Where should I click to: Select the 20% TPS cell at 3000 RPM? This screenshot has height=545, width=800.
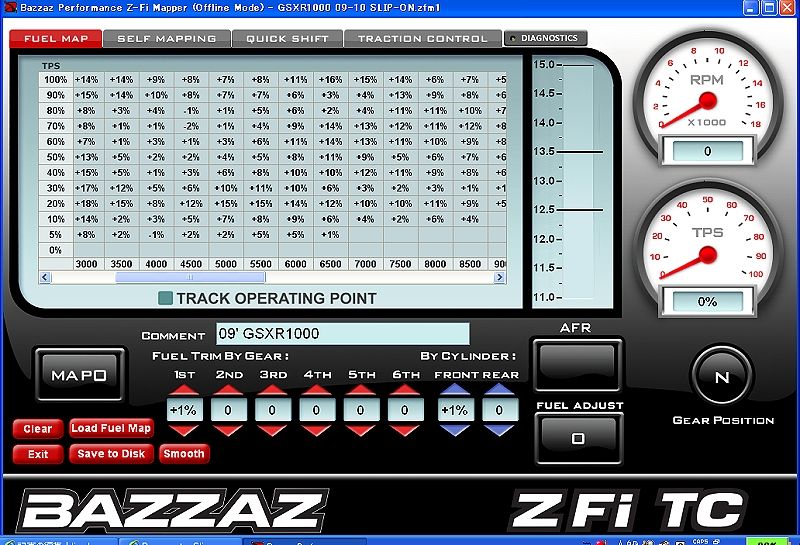click(86, 204)
